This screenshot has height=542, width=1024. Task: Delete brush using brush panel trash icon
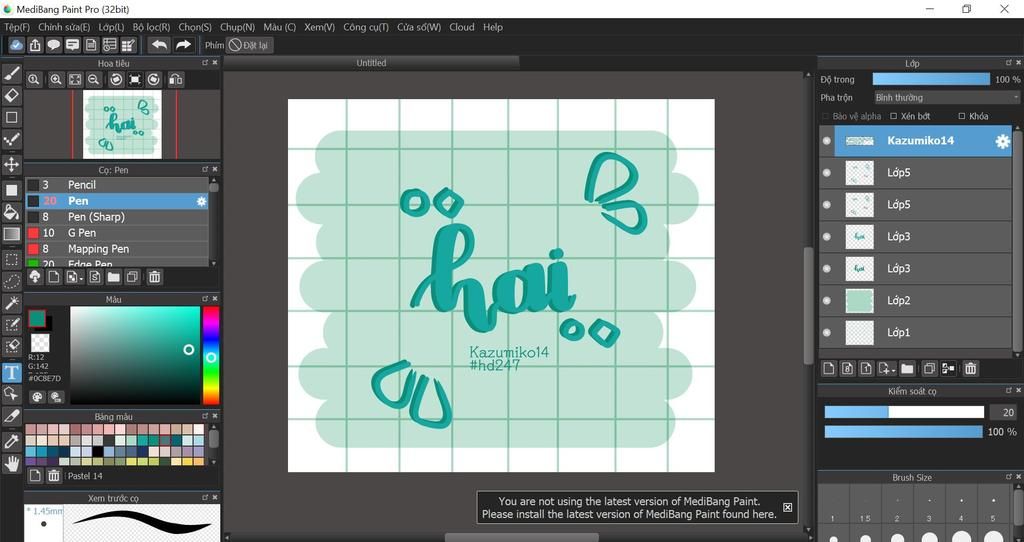(x=154, y=277)
